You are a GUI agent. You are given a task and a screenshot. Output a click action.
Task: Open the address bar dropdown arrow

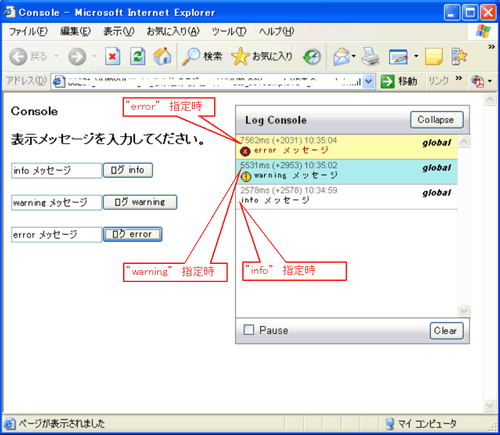point(368,81)
